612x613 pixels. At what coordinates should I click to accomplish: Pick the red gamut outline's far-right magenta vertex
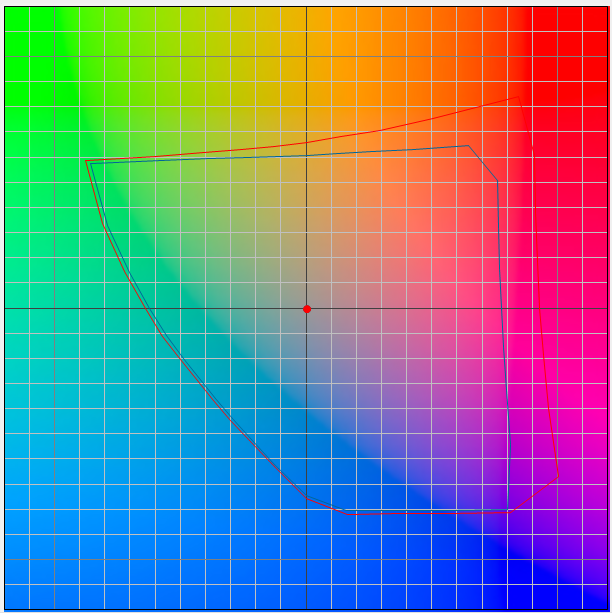click(x=558, y=476)
